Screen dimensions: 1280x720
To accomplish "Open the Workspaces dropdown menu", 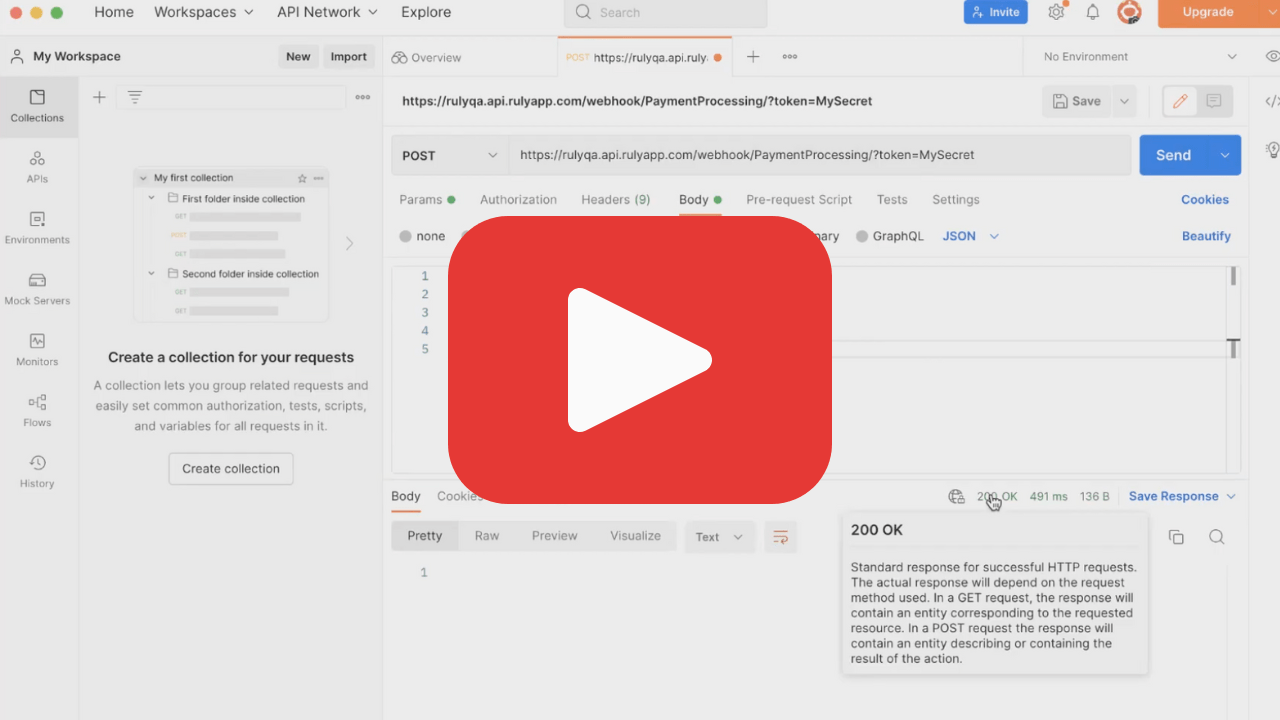I will (204, 12).
